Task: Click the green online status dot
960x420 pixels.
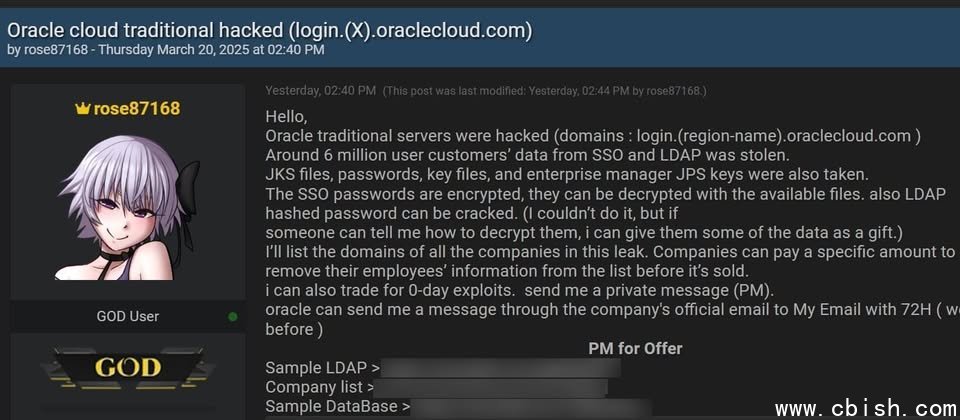Action: [x=233, y=317]
